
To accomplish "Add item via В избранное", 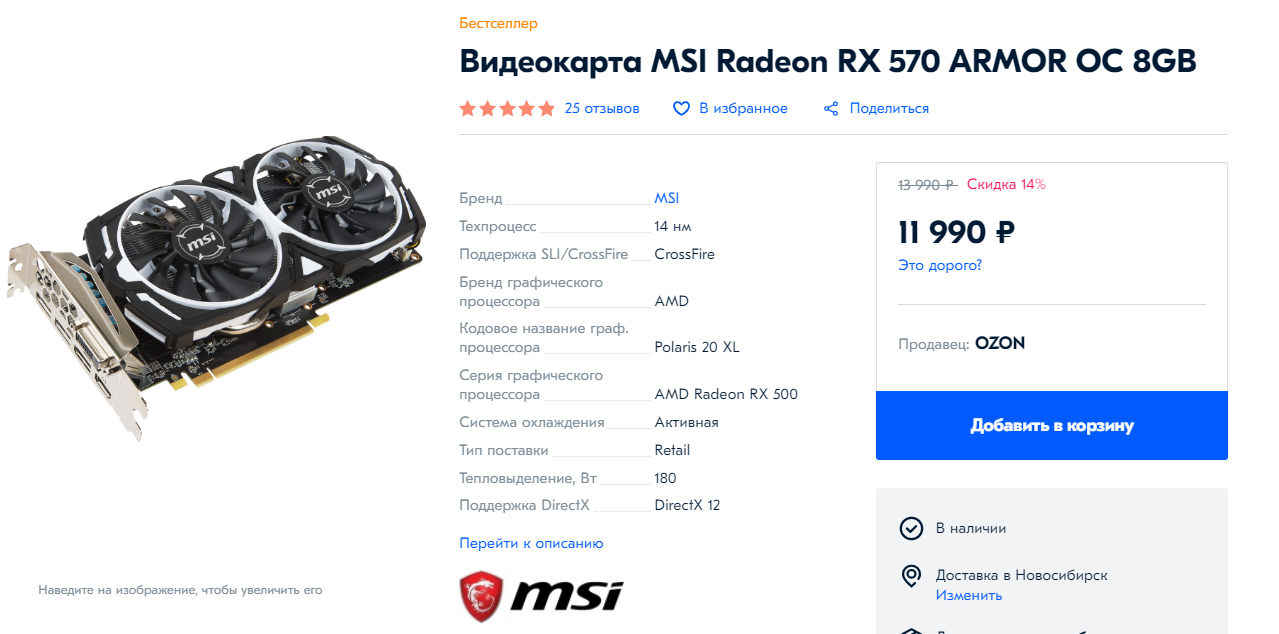I will [x=743, y=108].
